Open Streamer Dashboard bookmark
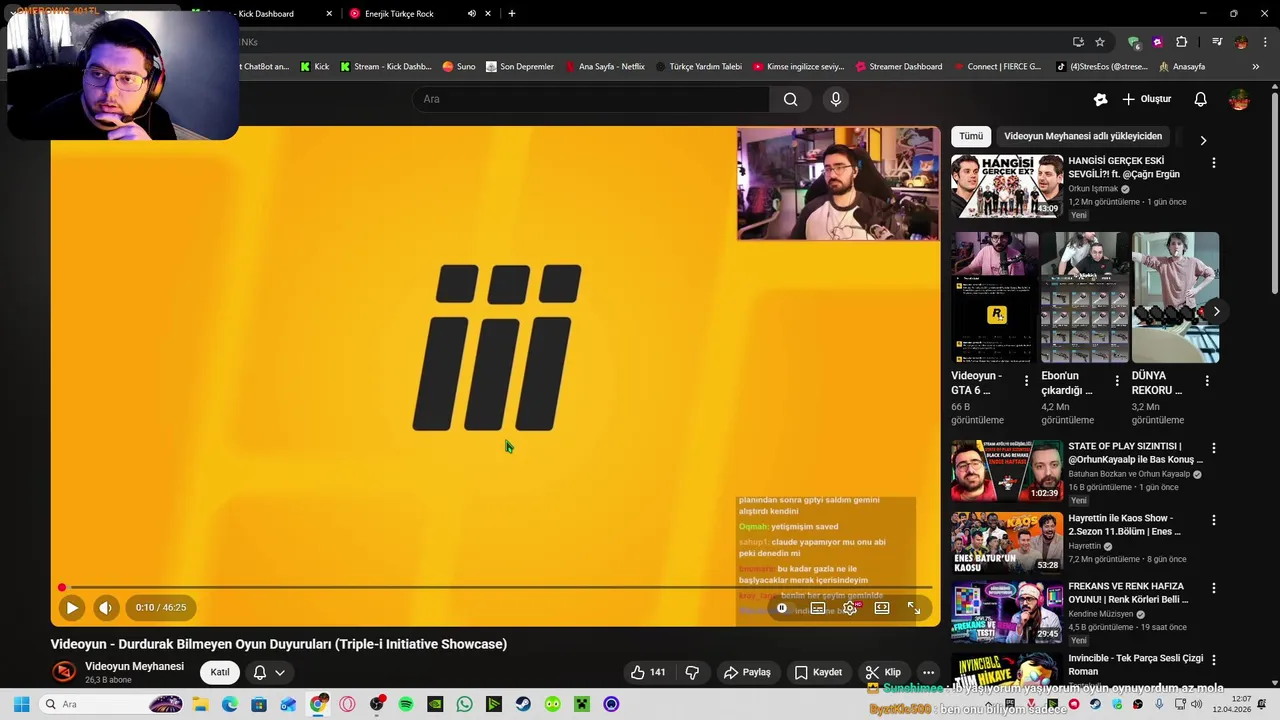 [x=899, y=67]
